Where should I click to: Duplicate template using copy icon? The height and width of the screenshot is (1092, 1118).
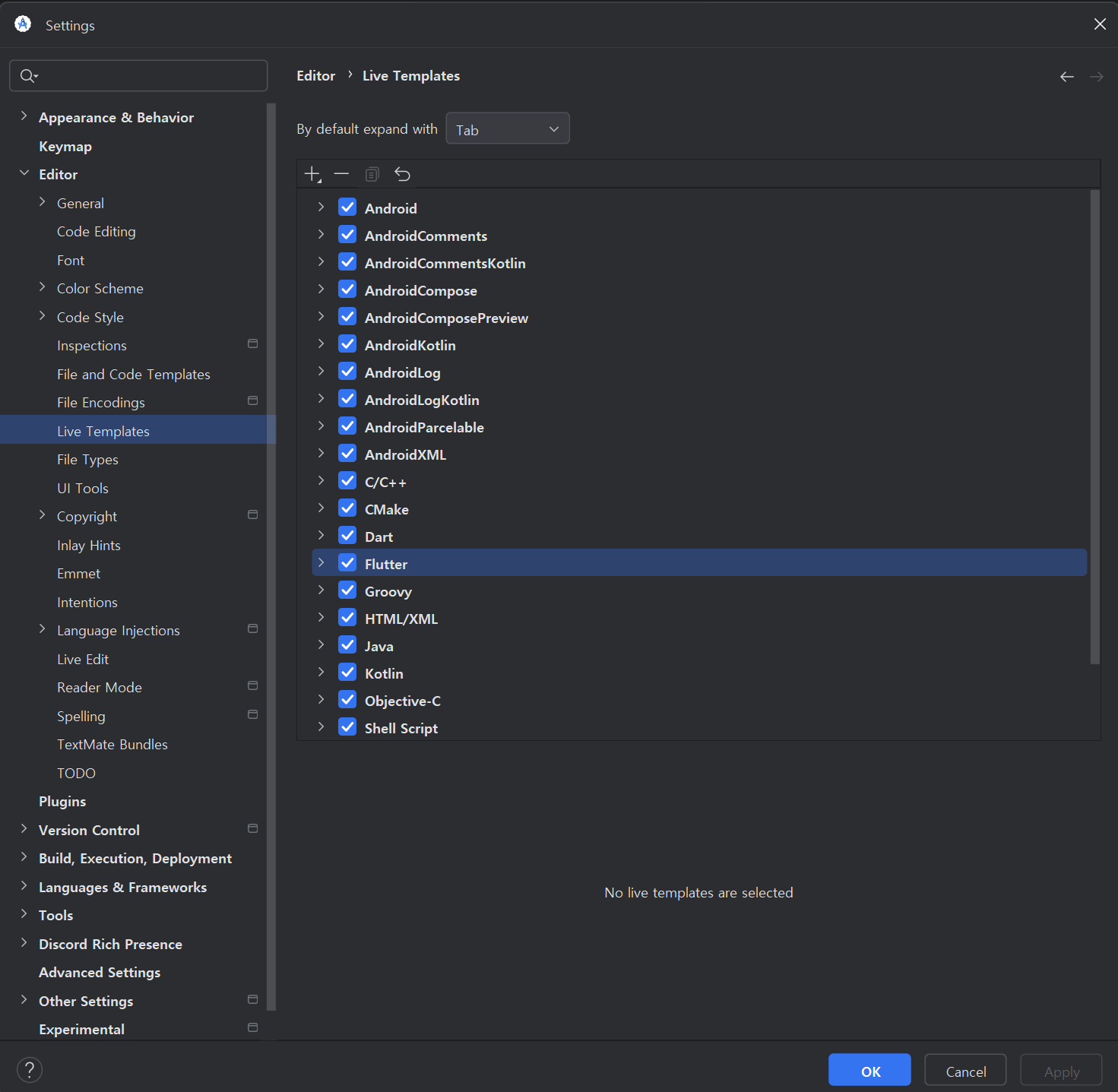tap(372, 175)
